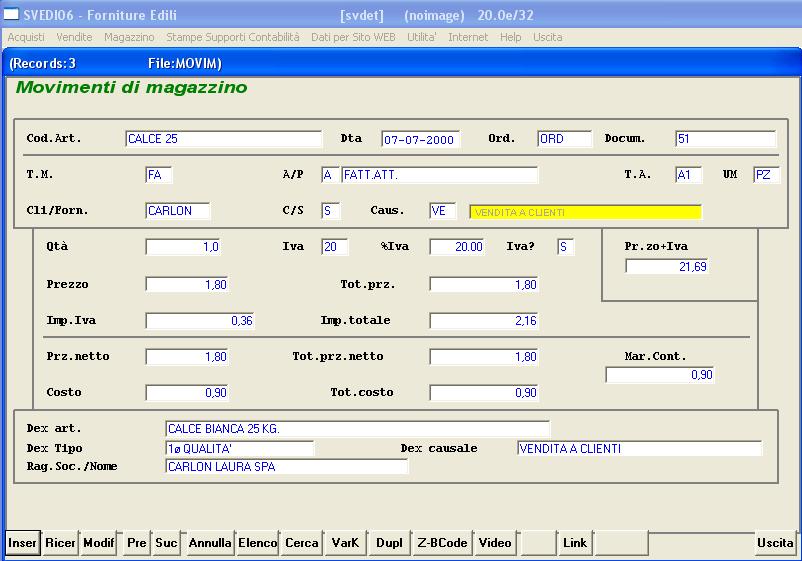
Task: Click the Docum. field containing 51
Action: [x=725, y=139]
